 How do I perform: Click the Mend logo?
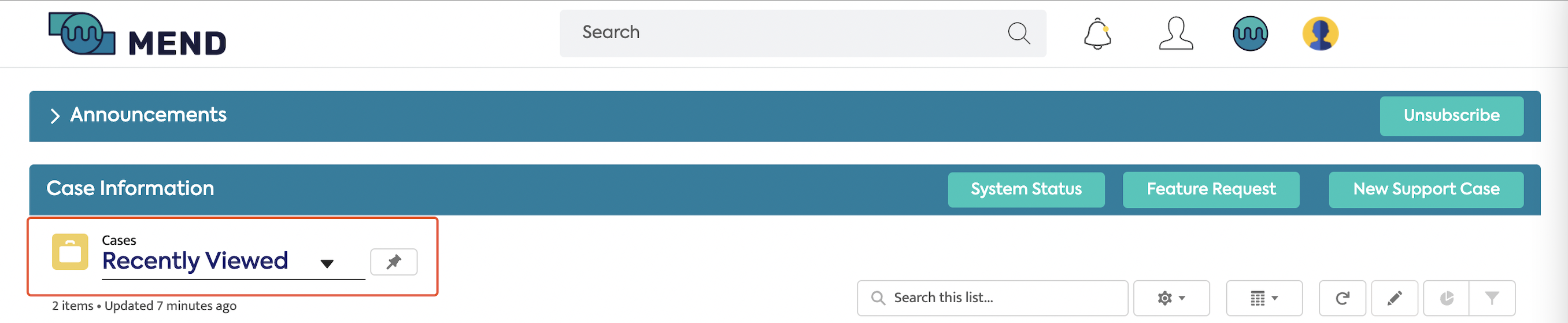138,35
